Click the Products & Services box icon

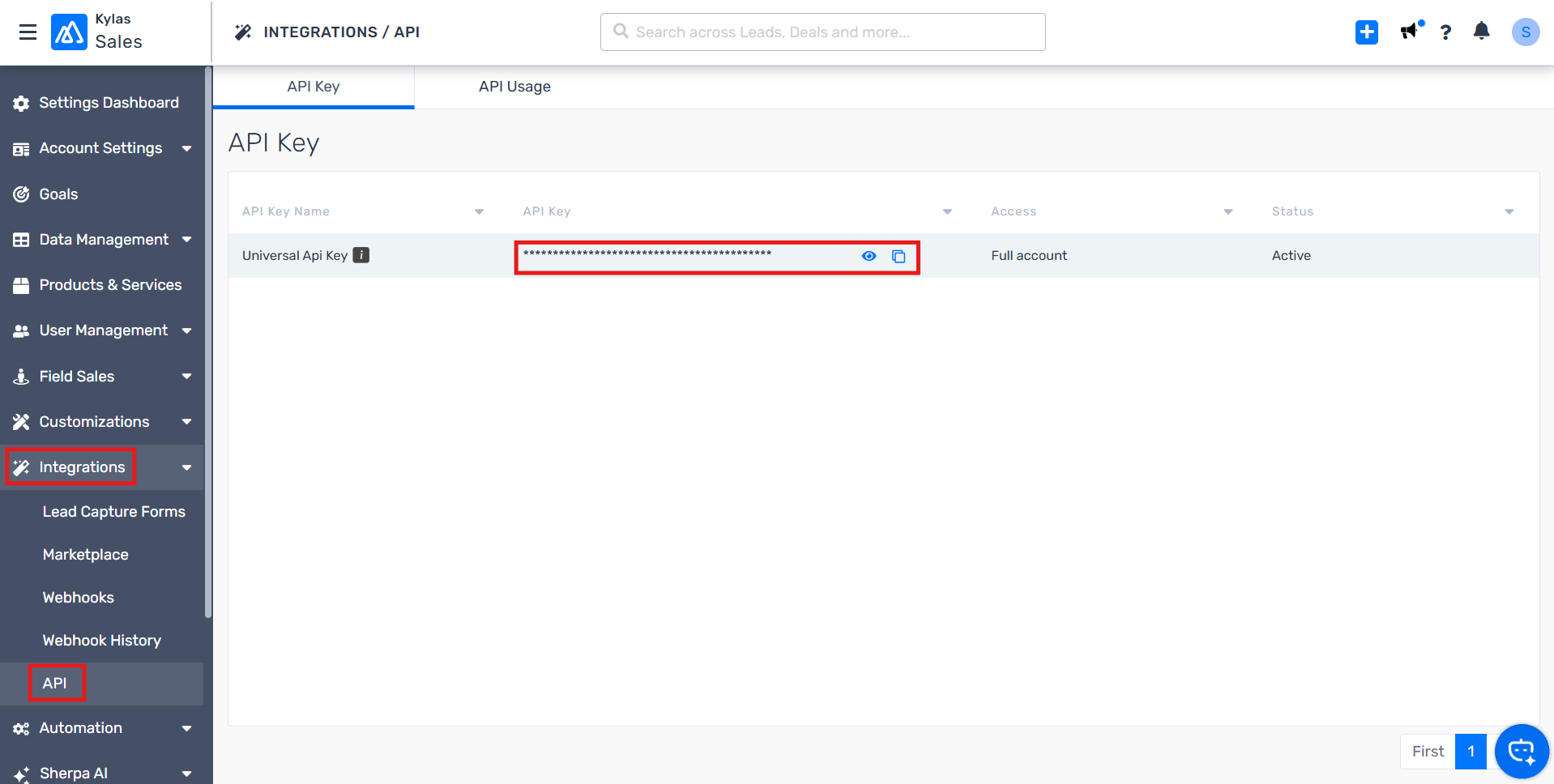click(x=21, y=285)
